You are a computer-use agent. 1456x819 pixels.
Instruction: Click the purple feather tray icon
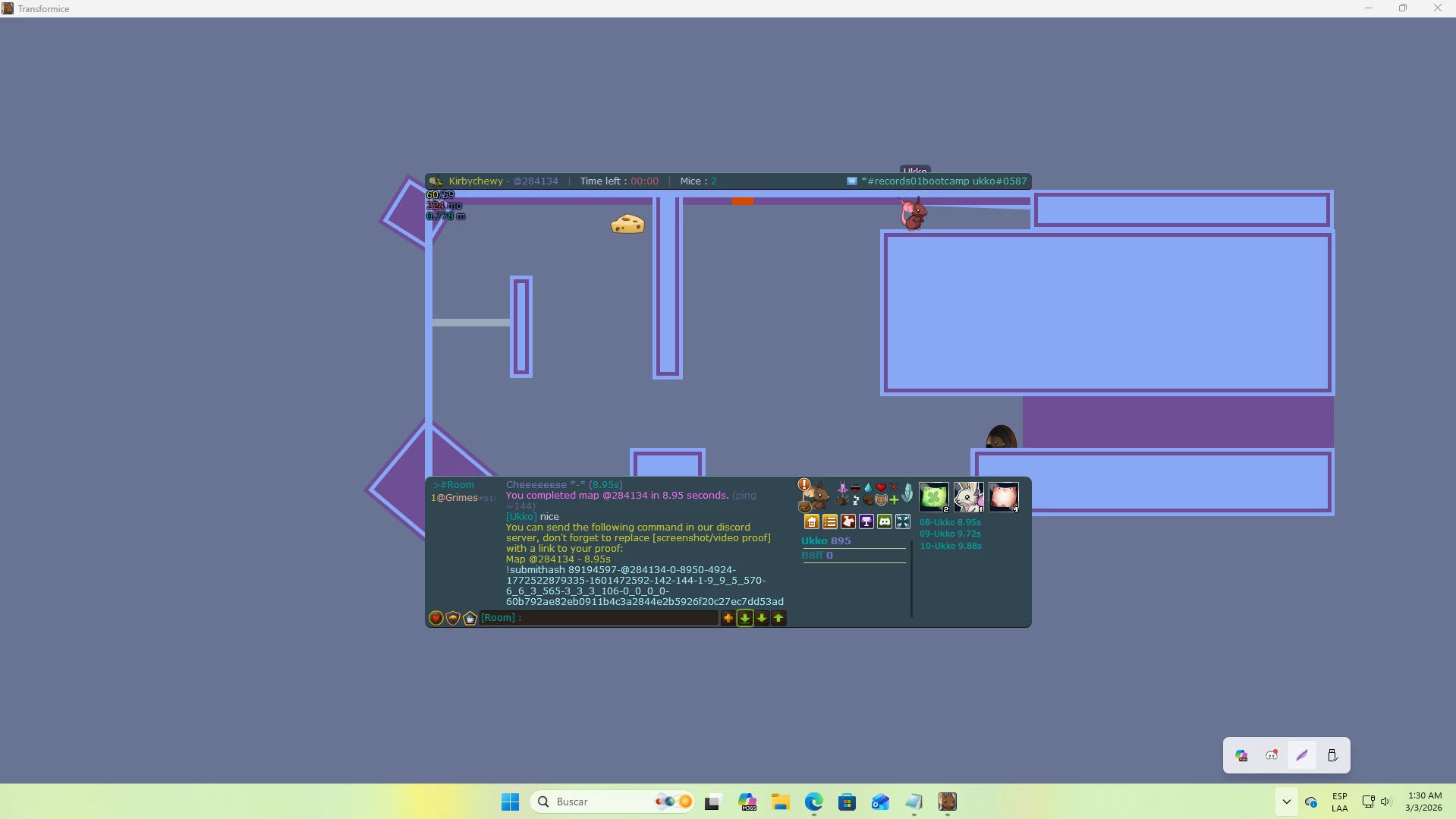pos(1302,755)
